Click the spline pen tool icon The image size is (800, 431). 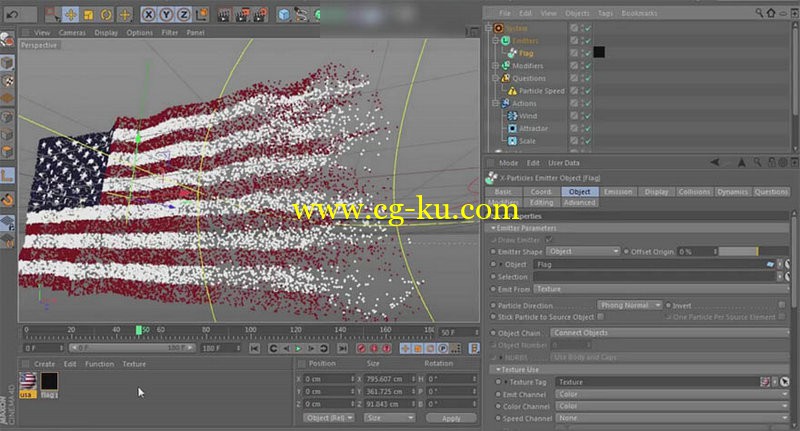point(302,15)
